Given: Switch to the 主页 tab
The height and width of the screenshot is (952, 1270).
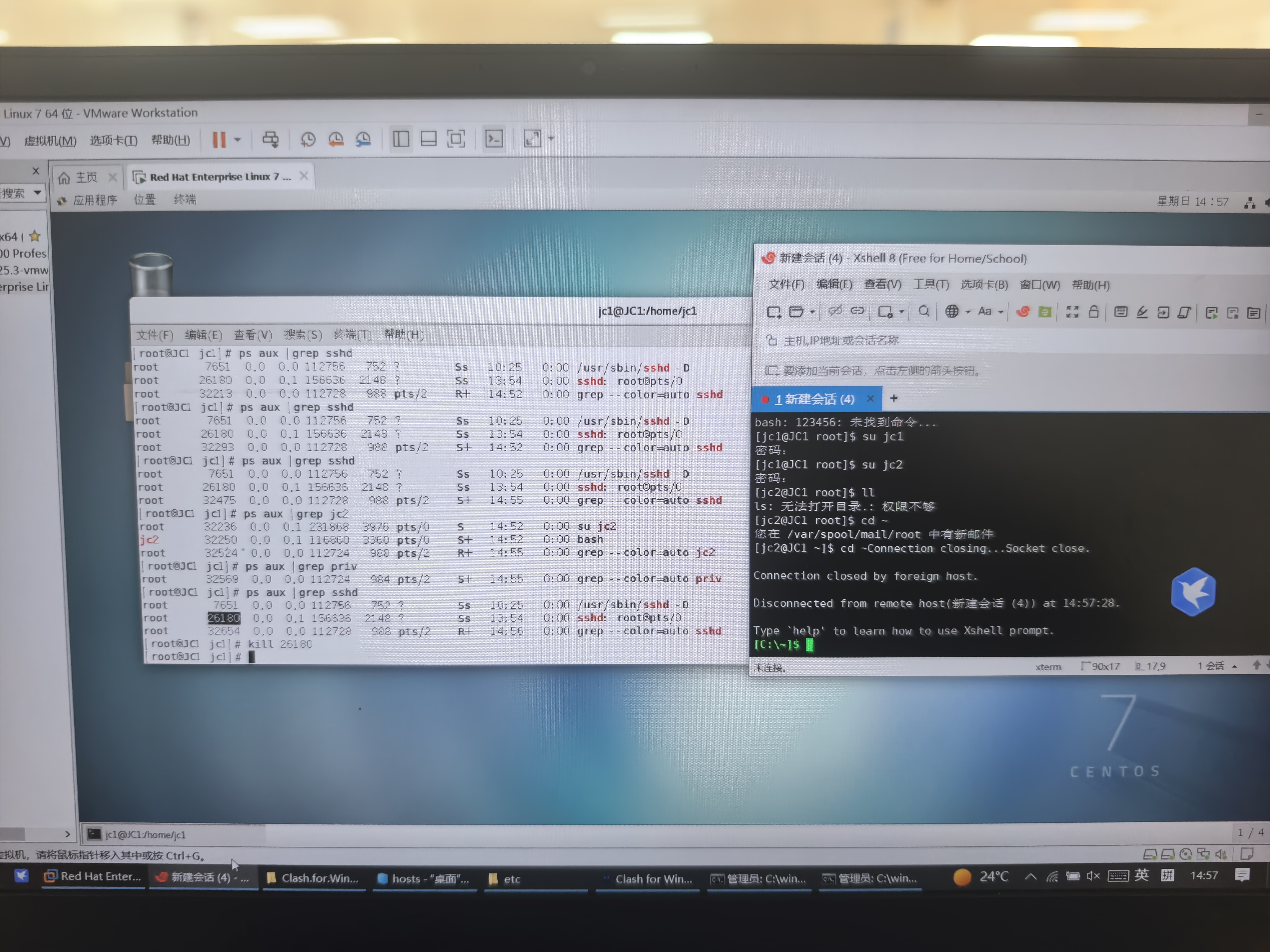Looking at the screenshot, I should [x=86, y=177].
